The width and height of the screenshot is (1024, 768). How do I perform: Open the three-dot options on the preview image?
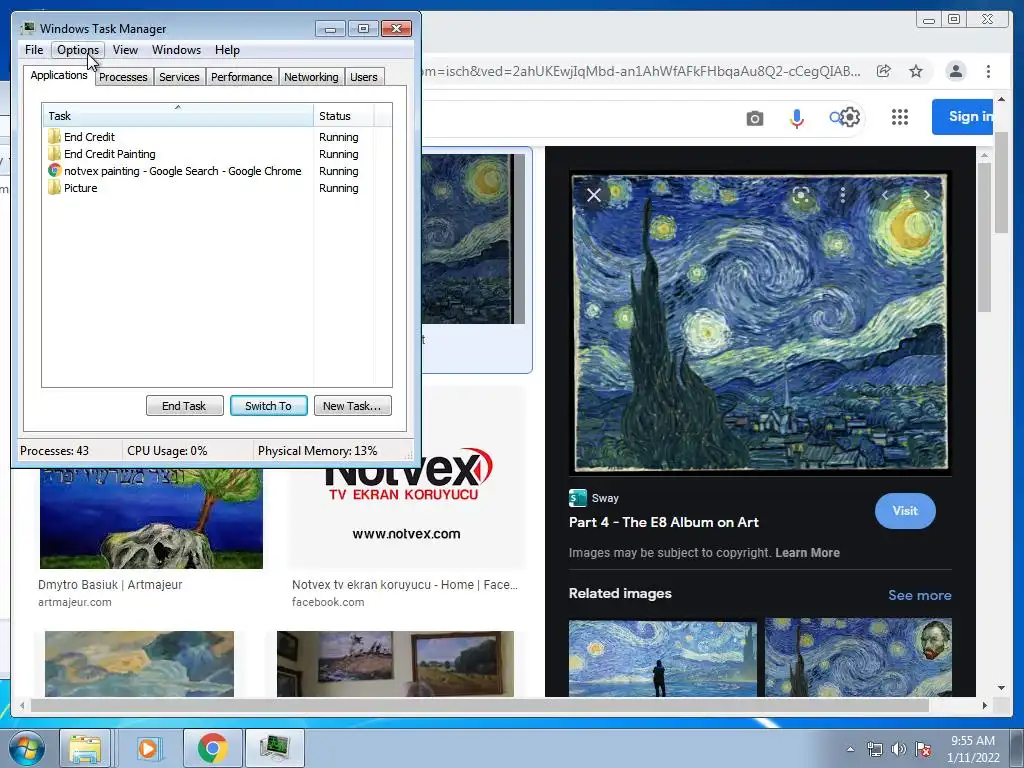(x=843, y=195)
